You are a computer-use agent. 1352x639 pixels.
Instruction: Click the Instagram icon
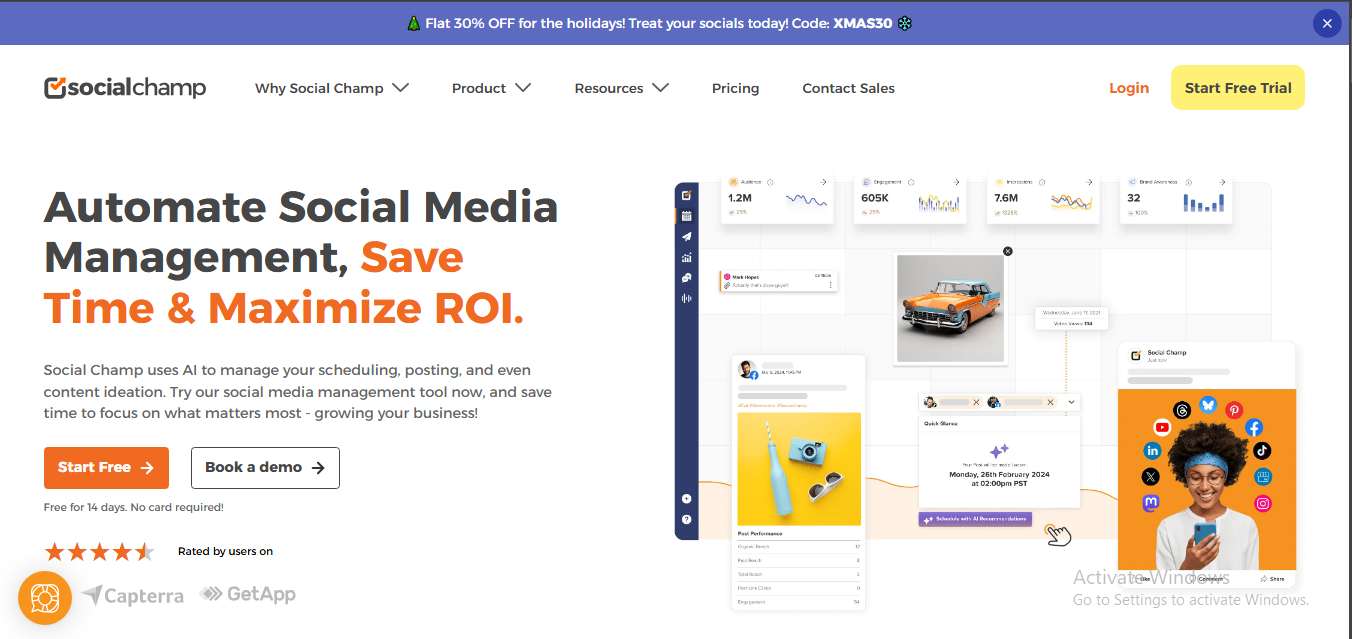1263,503
